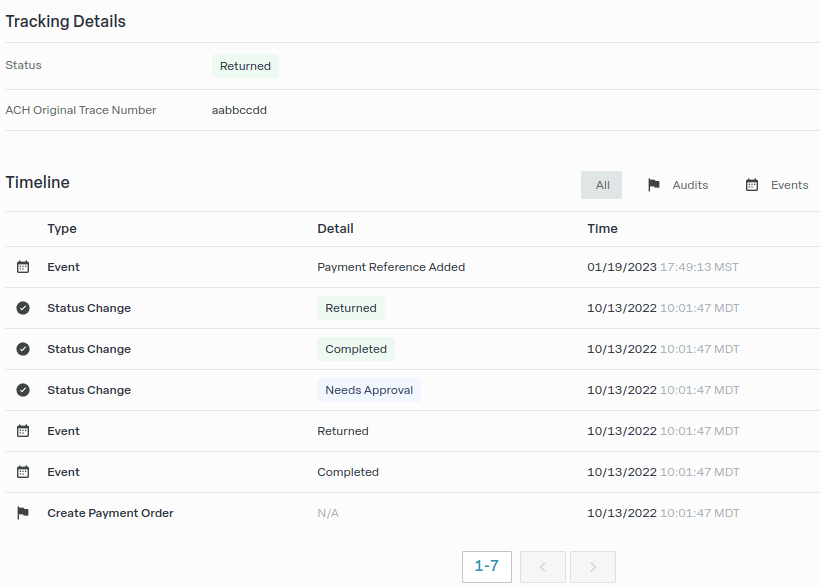The image size is (820, 587).
Task: Click calendar icon on Completed event row
Action: (x=23, y=472)
